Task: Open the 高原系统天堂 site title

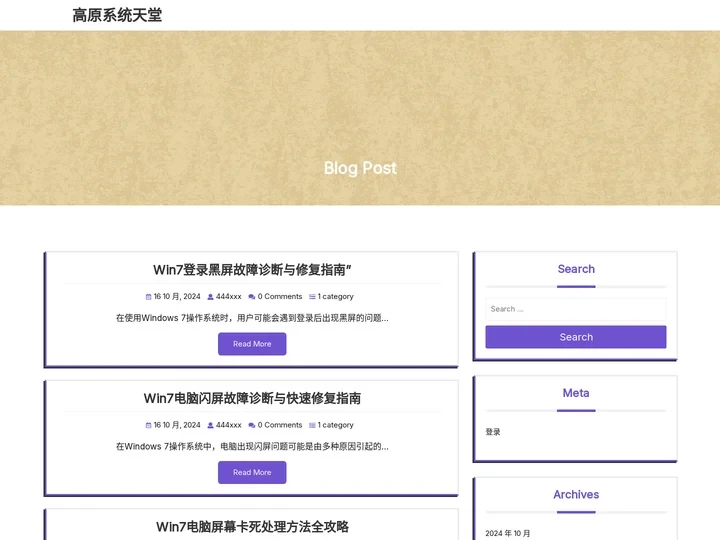Action: pyautogui.click(x=117, y=15)
